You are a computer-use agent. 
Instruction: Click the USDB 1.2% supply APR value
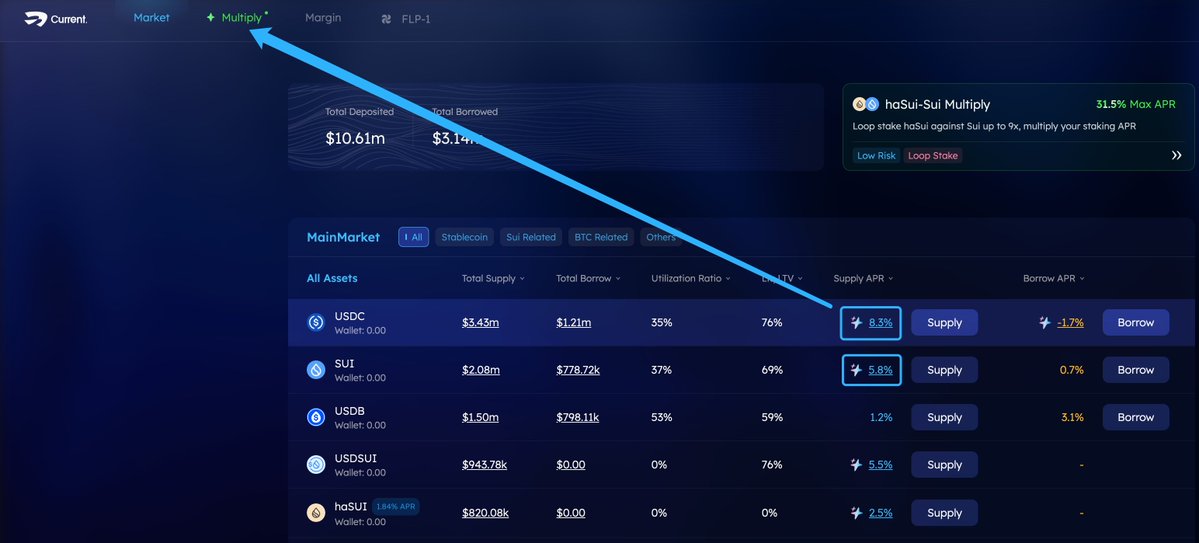881,418
